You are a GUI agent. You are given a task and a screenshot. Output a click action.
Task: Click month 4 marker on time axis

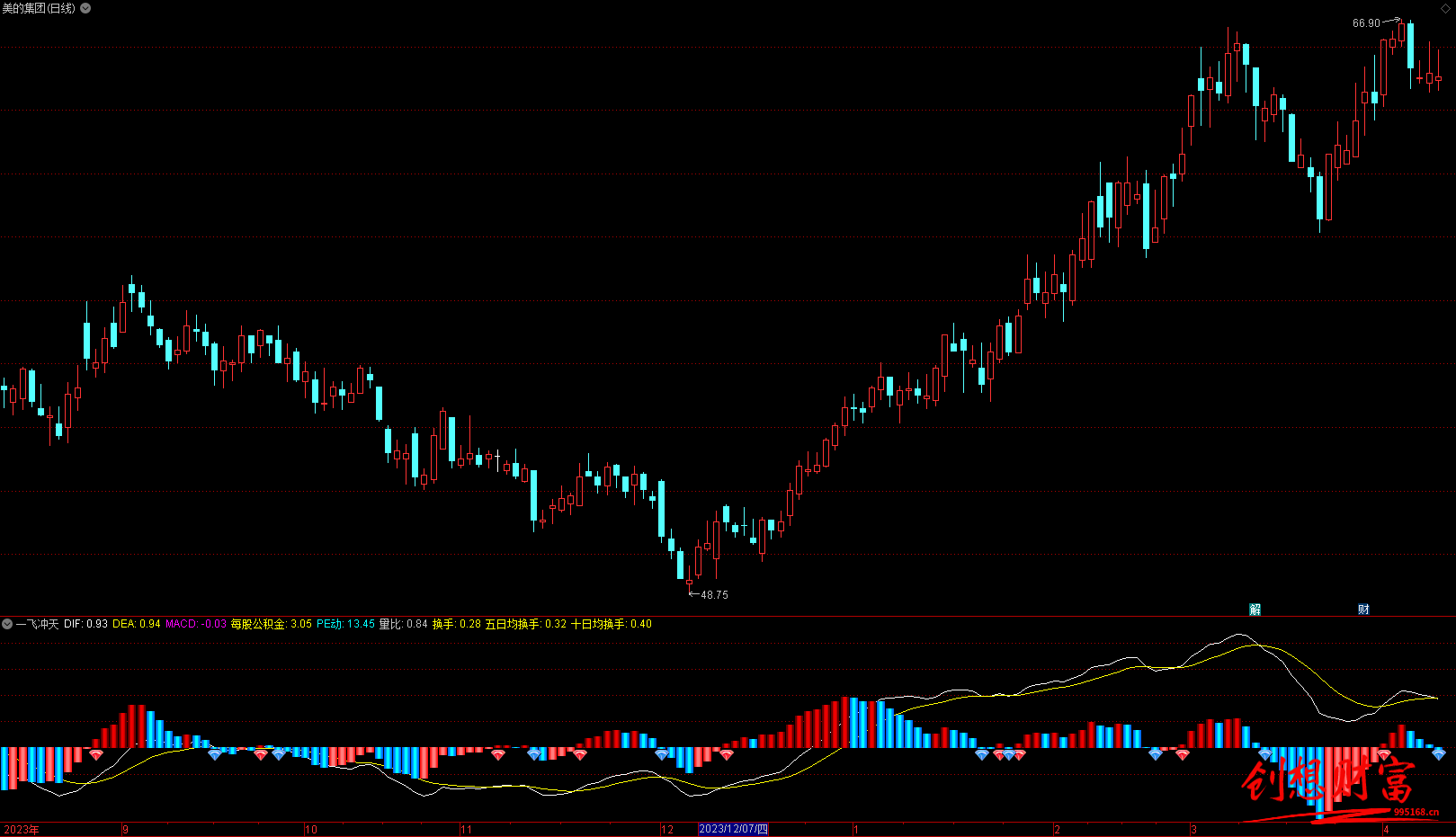point(1387,830)
